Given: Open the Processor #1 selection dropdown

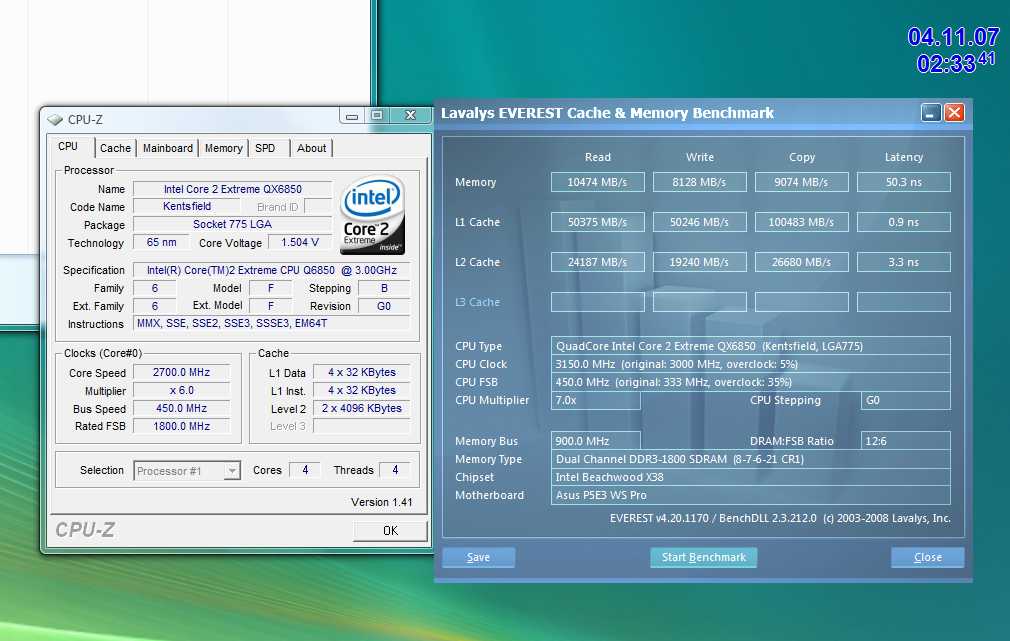Looking at the screenshot, I should pos(187,471).
